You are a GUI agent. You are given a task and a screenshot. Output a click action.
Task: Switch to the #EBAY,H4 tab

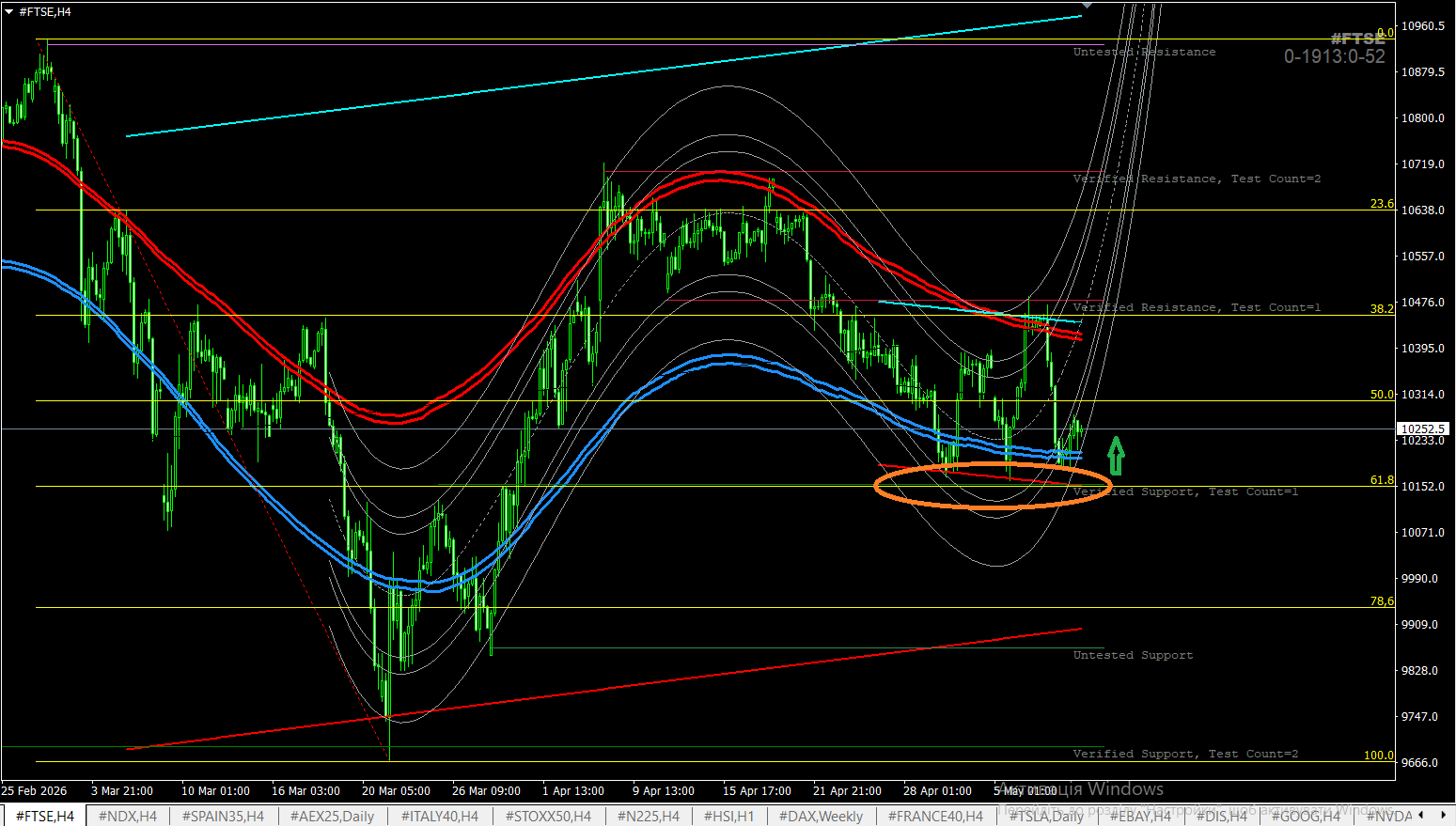1140,816
